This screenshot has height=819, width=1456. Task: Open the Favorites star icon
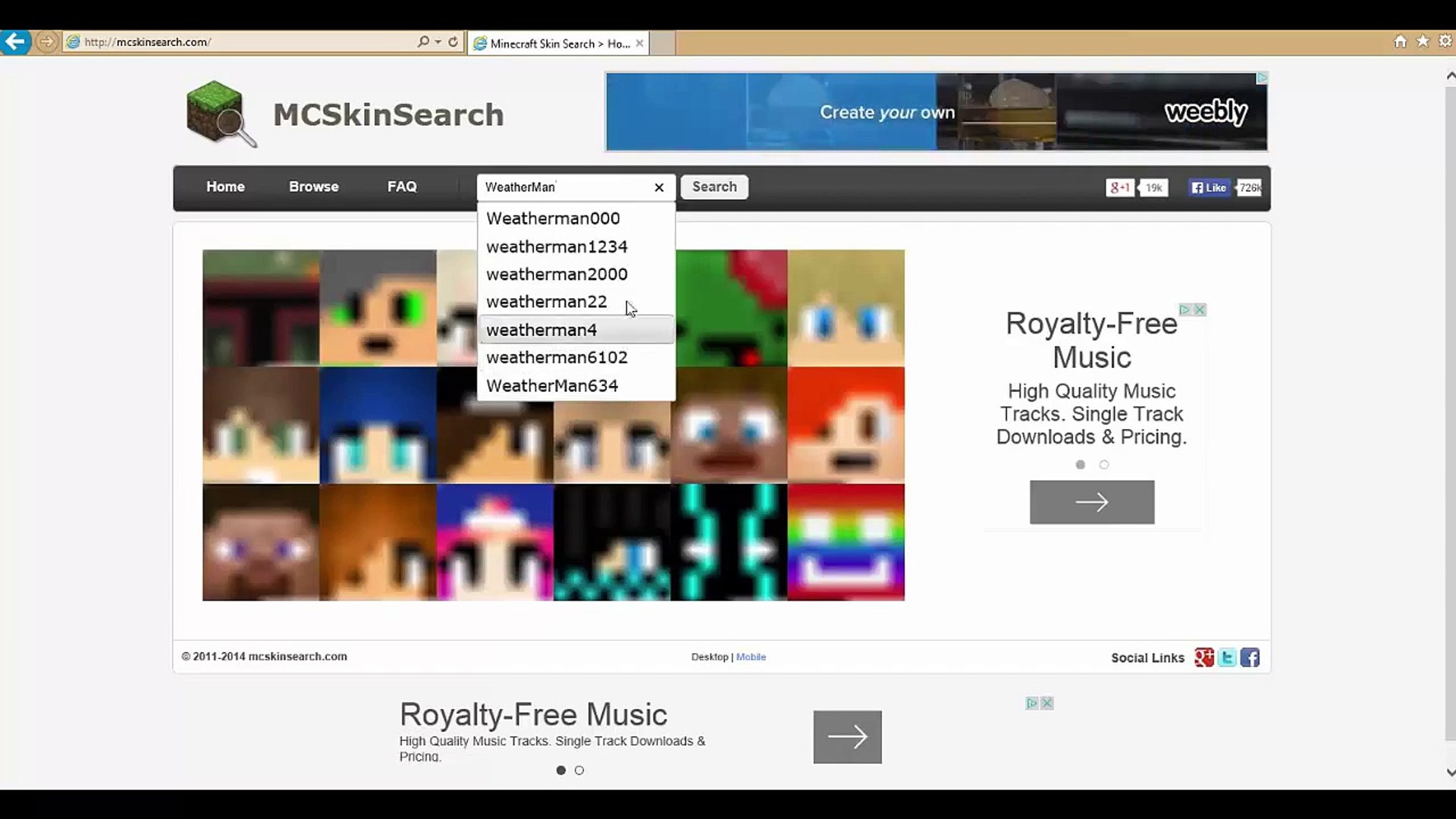click(1423, 42)
